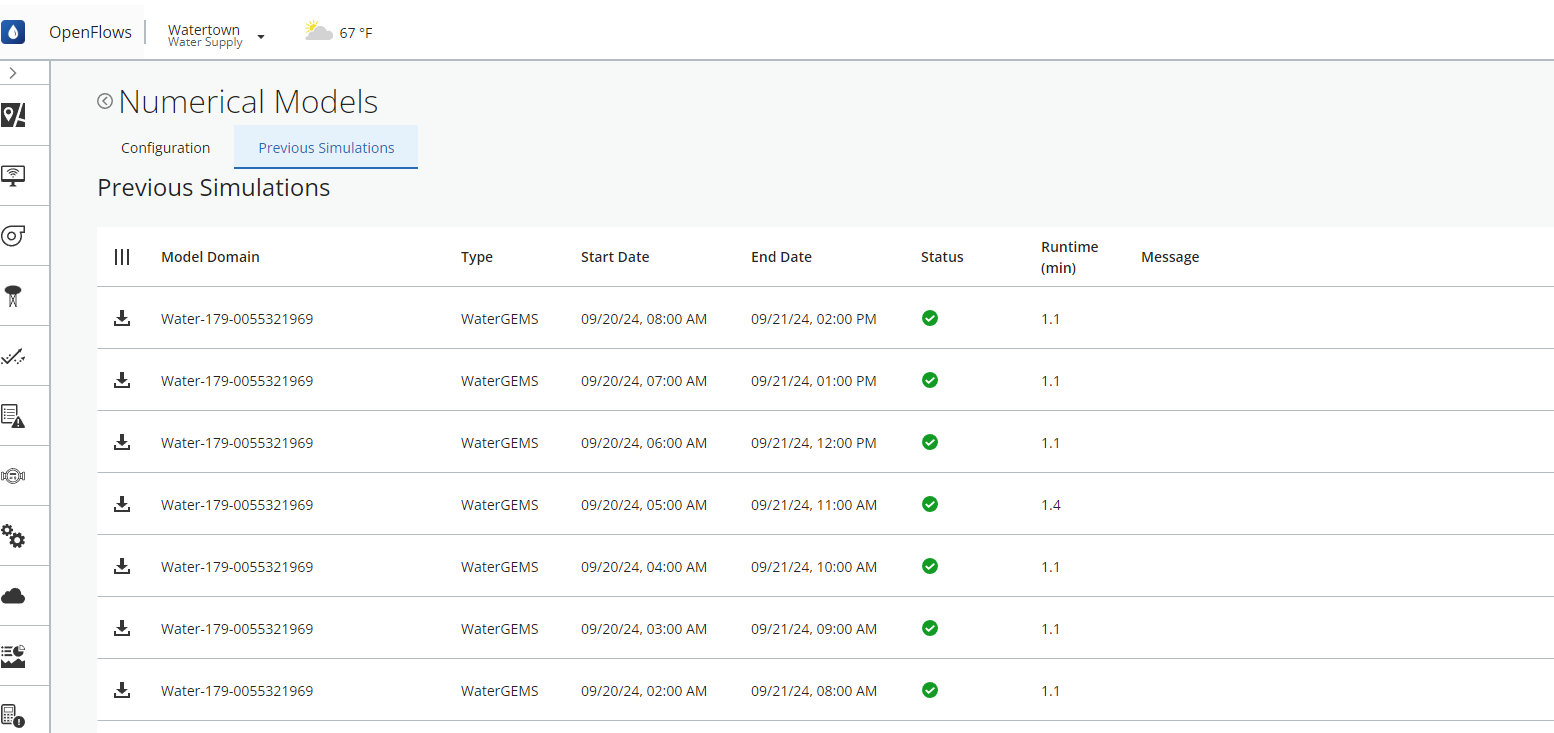Click the weather 67 °F indicator

339,32
